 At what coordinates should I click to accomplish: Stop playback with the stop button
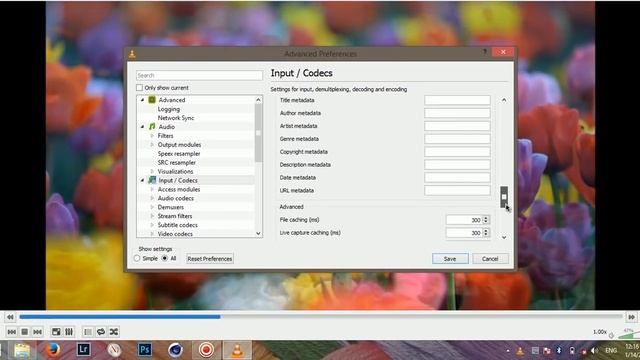tap(24, 332)
